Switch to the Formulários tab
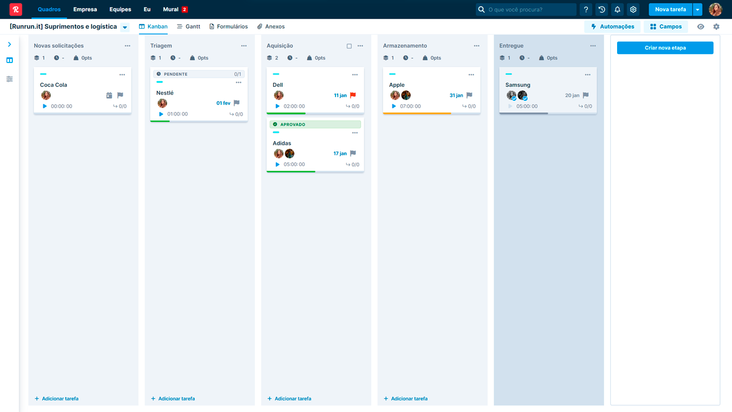 228,27
